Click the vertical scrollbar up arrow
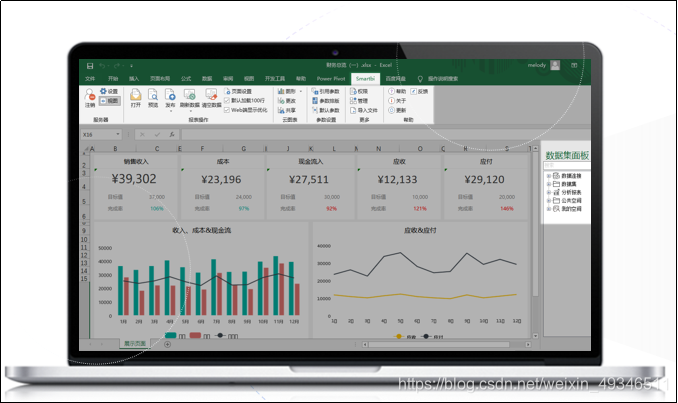The height and width of the screenshot is (403, 678). 535,149
